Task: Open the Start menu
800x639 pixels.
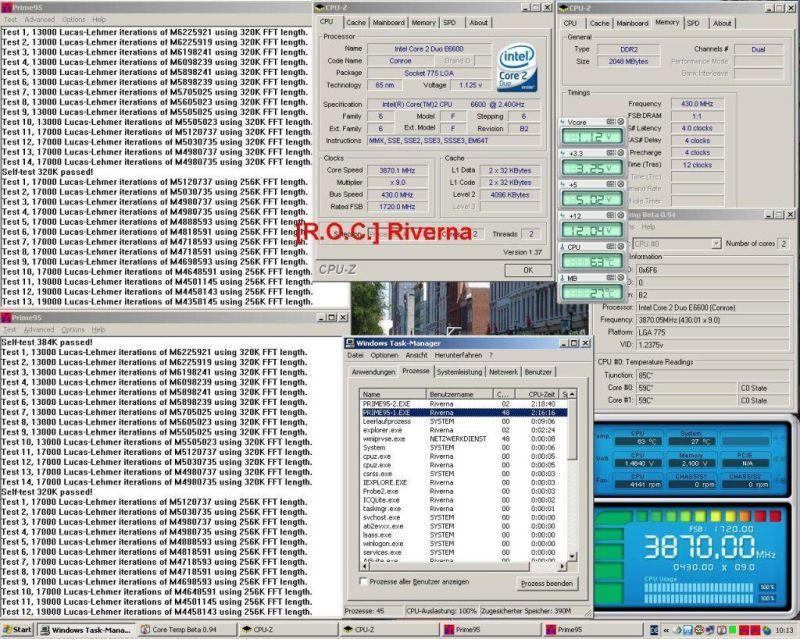Action: click(x=17, y=630)
